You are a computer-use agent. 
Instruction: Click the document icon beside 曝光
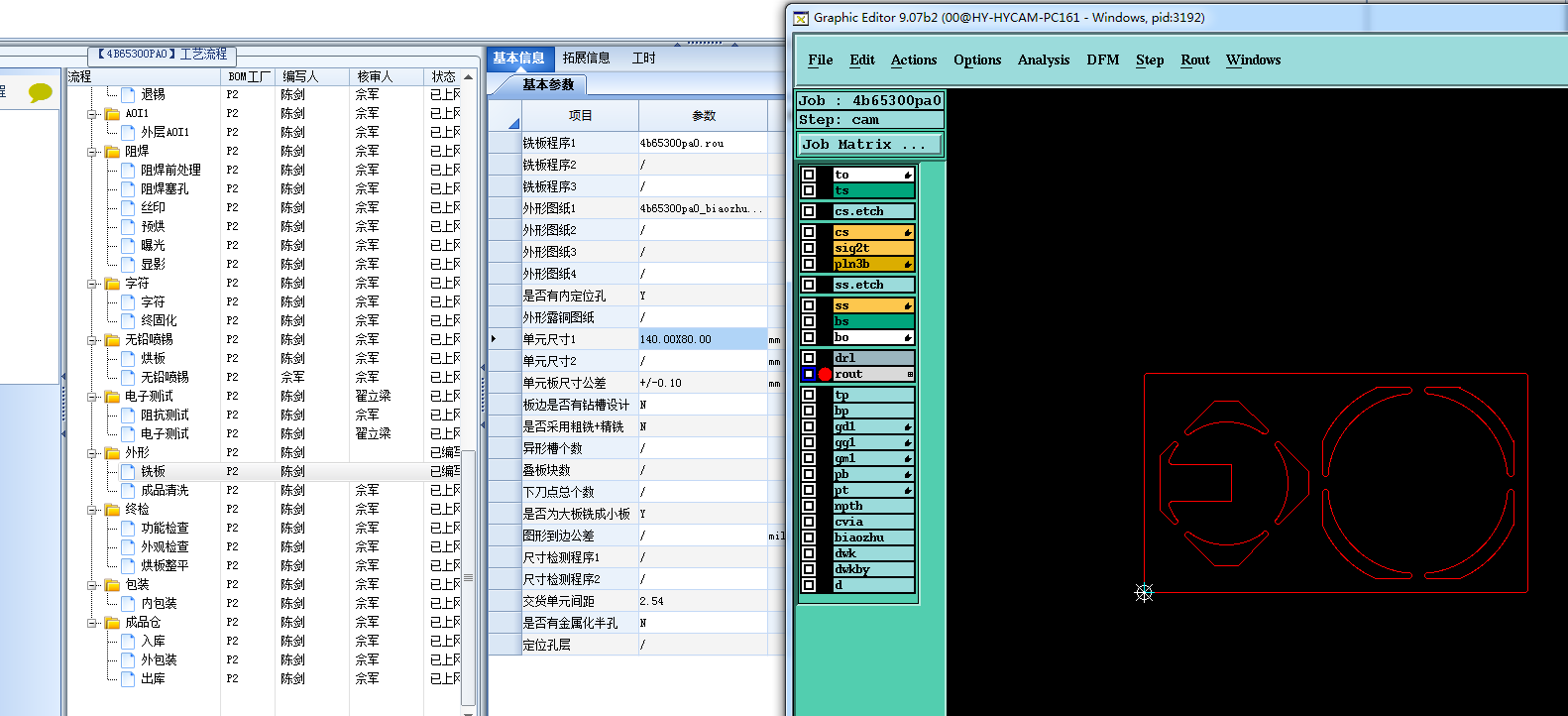128,246
